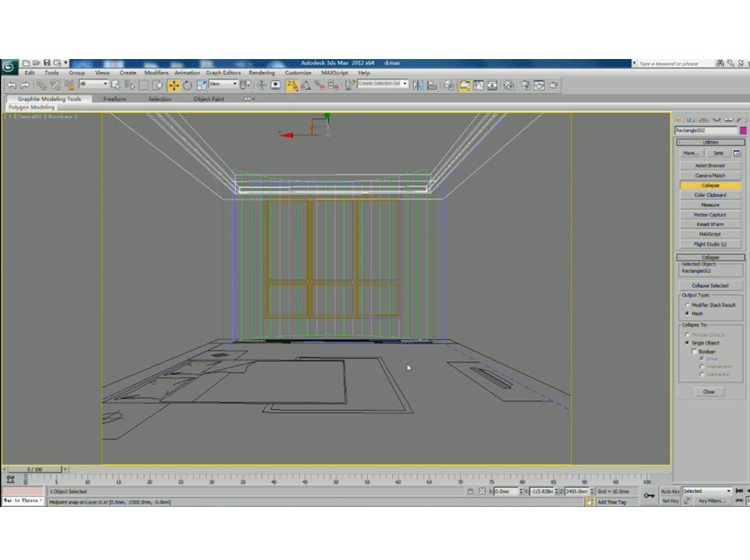Toggle the Window/Crossing selection icon

[x=157, y=85]
